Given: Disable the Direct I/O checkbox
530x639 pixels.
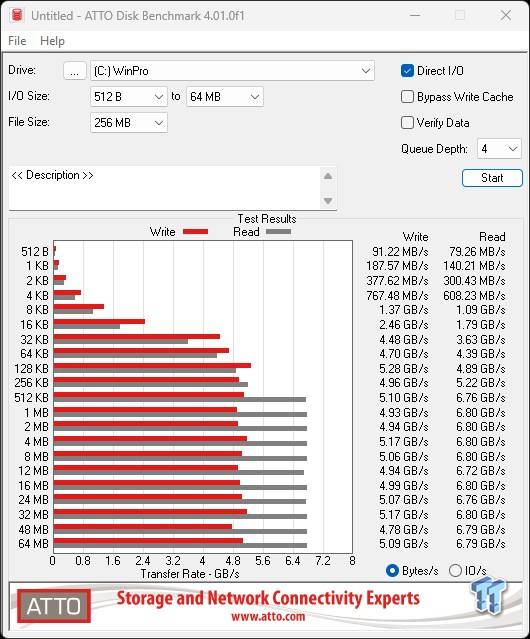Looking at the screenshot, I should click(407, 71).
